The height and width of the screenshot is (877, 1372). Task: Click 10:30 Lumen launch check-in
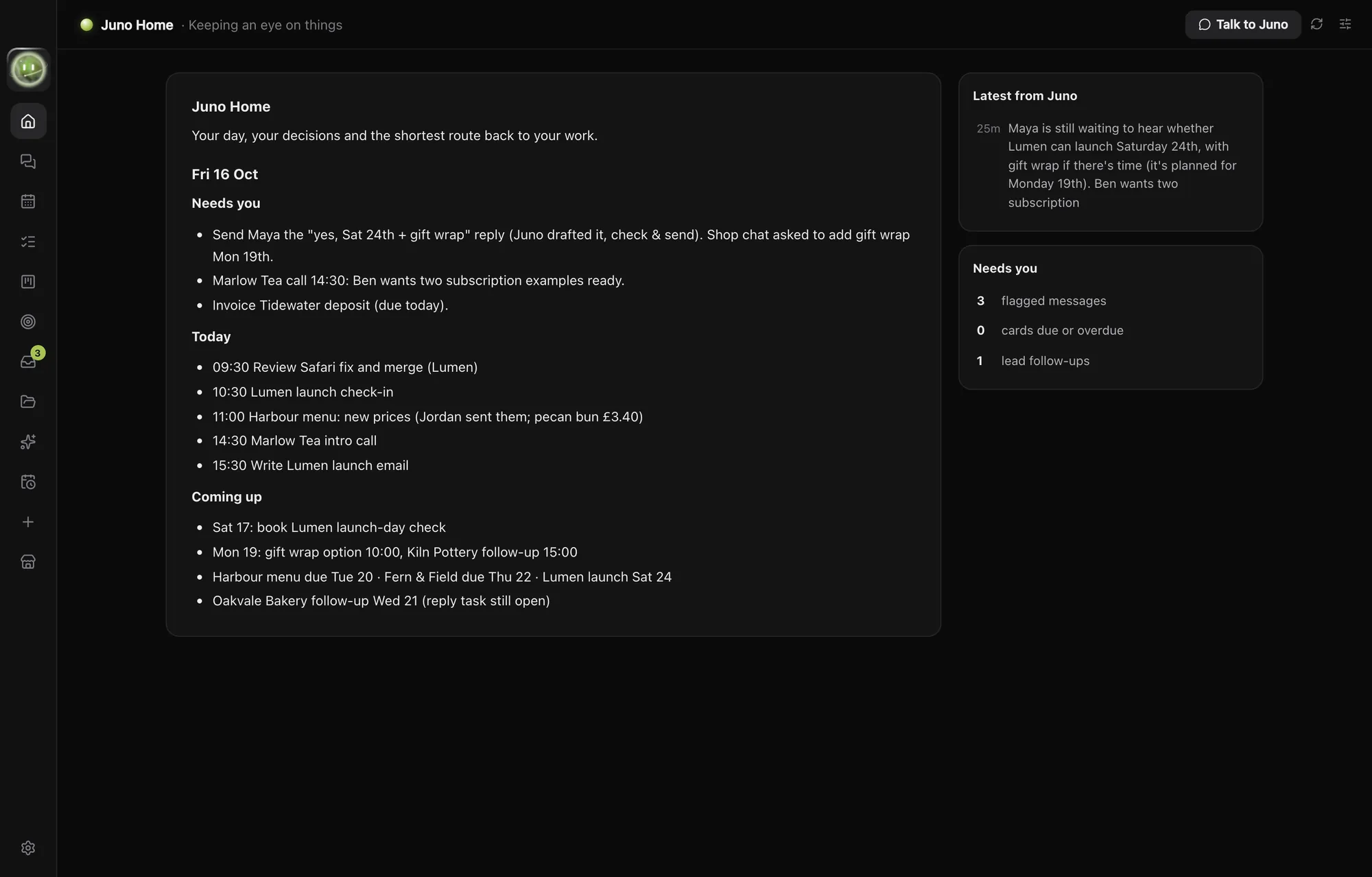[303, 392]
